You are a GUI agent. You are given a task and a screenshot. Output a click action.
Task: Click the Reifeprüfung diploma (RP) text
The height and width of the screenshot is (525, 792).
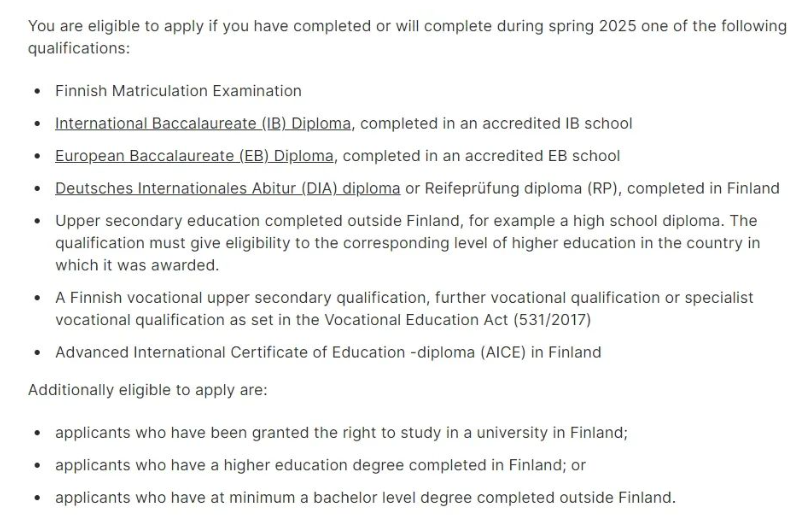pyautogui.click(x=523, y=188)
